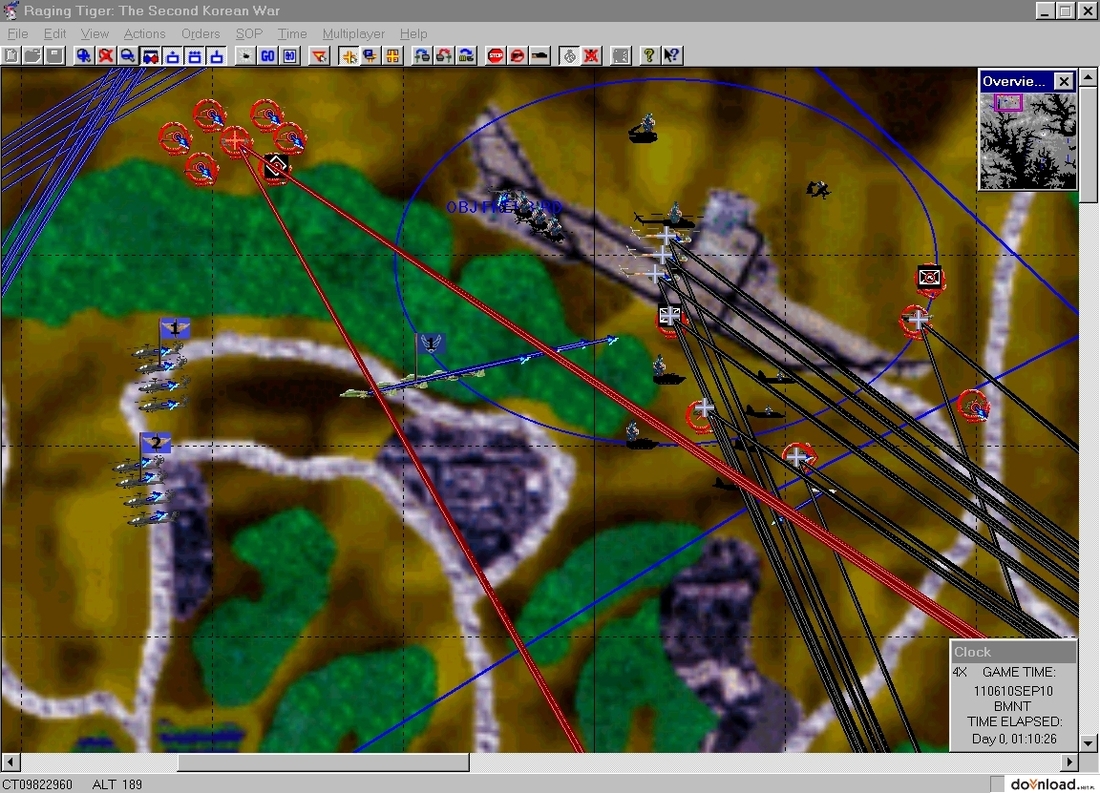
Task: Click the red no-entry circle icon
Action: pos(518,55)
